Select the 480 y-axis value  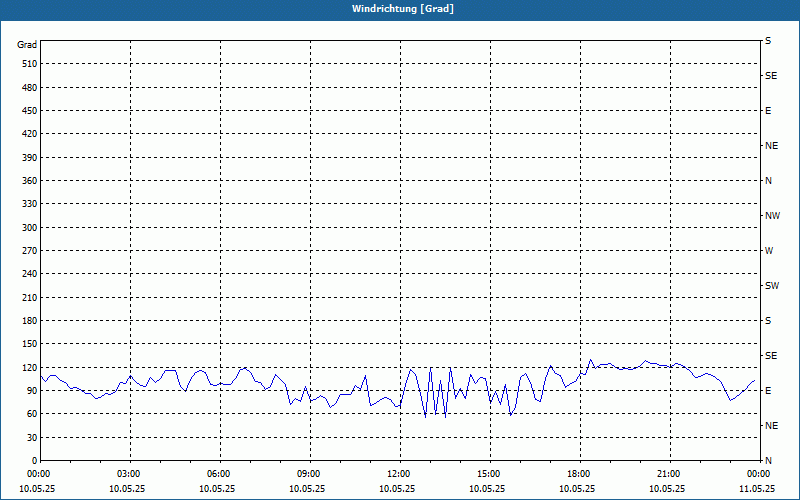point(30,88)
